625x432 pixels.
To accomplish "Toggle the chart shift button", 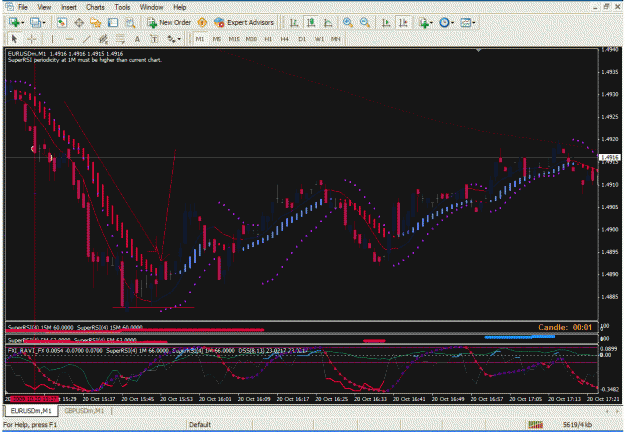I will tap(403, 23).
